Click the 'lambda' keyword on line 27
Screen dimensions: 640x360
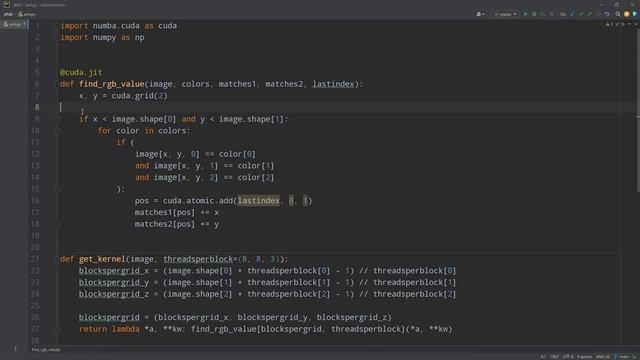(126, 329)
